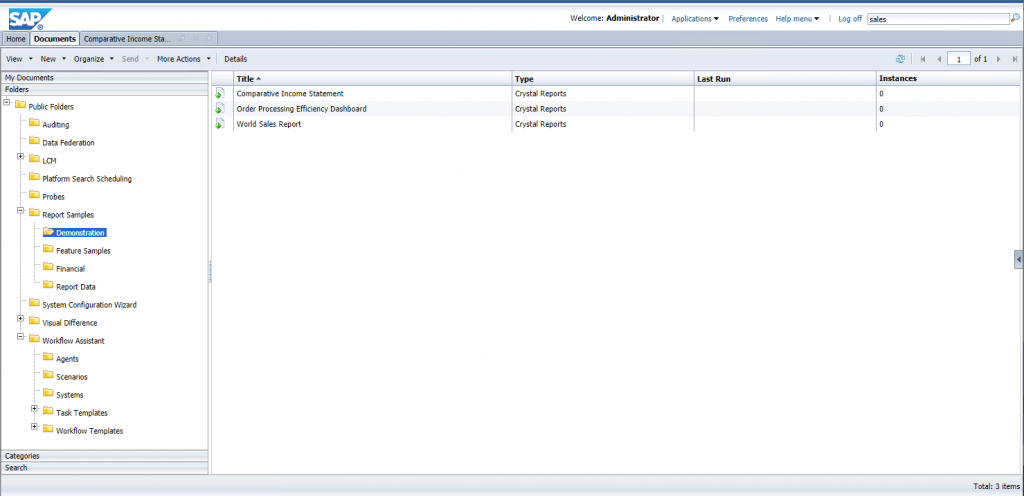Click the World Sales Report document icon

(220, 124)
